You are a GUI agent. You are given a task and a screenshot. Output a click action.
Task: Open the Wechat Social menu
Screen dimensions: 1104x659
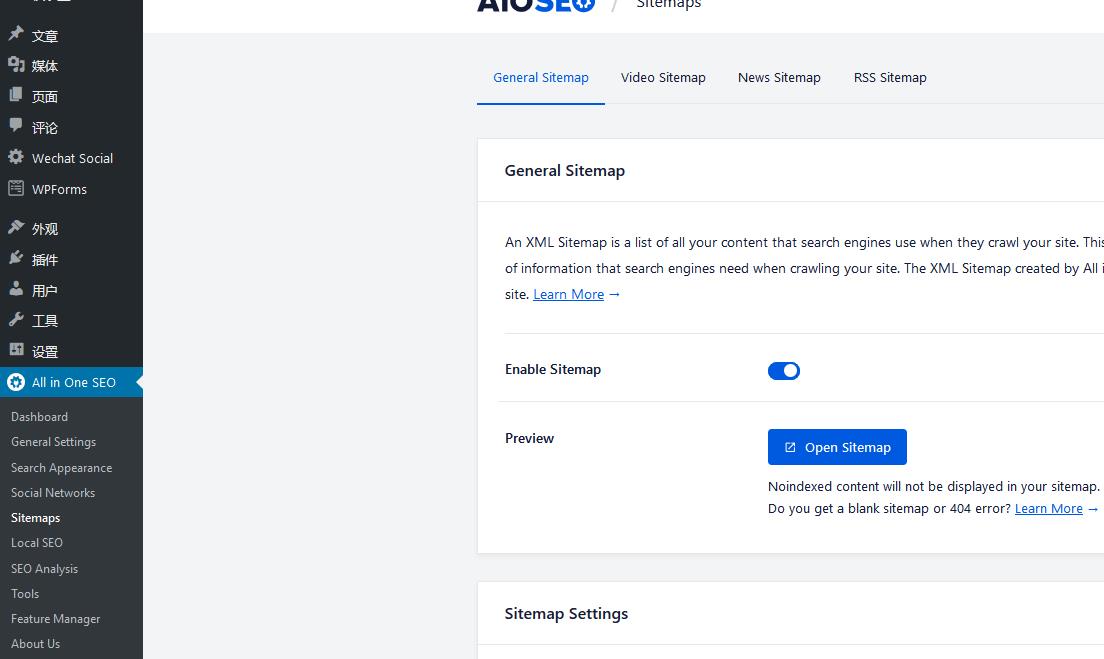click(71, 158)
